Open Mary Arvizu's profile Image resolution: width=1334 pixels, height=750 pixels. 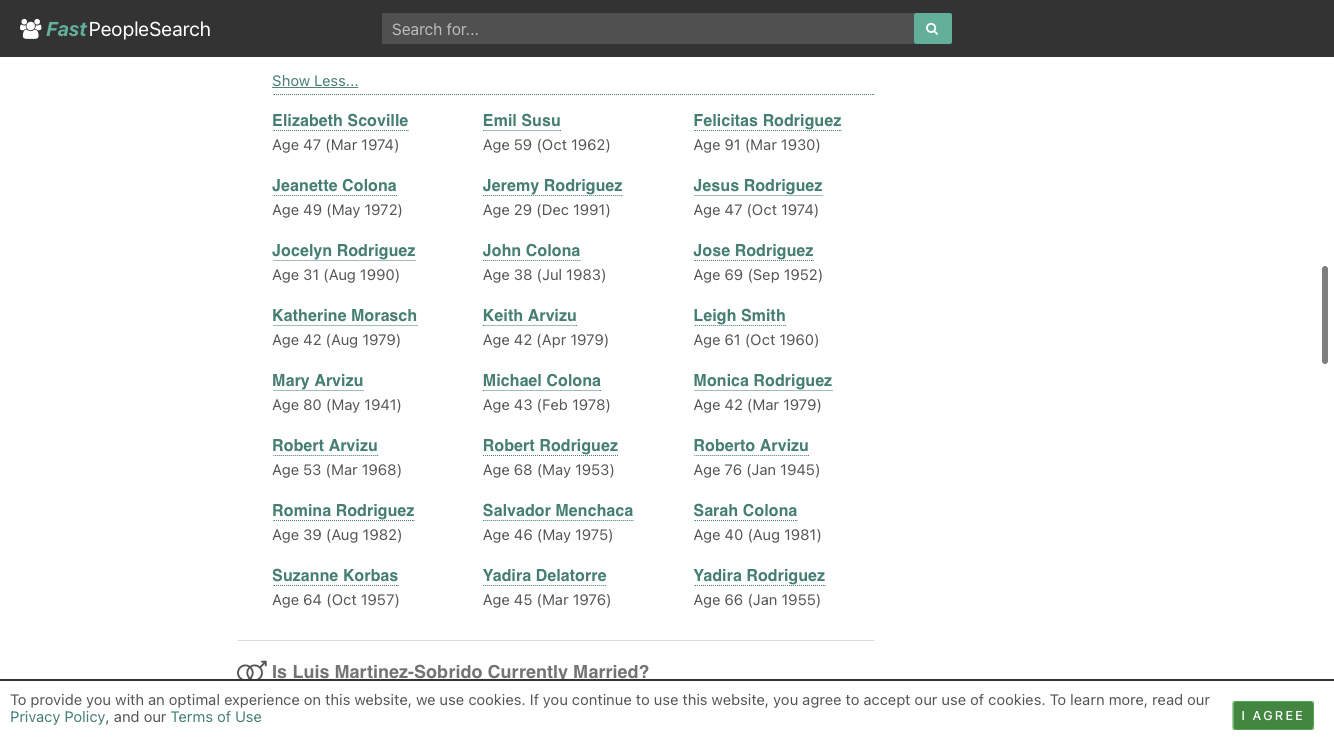[317, 380]
